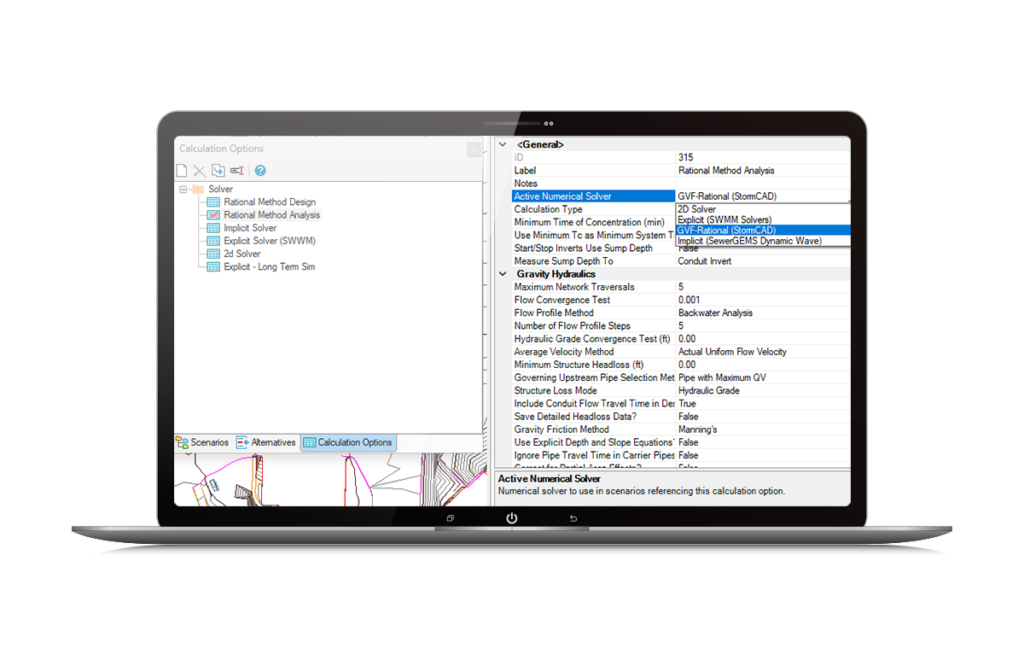1024x666 pixels.
Task: Rename the selected calculation option
Action: click(237, 170)
